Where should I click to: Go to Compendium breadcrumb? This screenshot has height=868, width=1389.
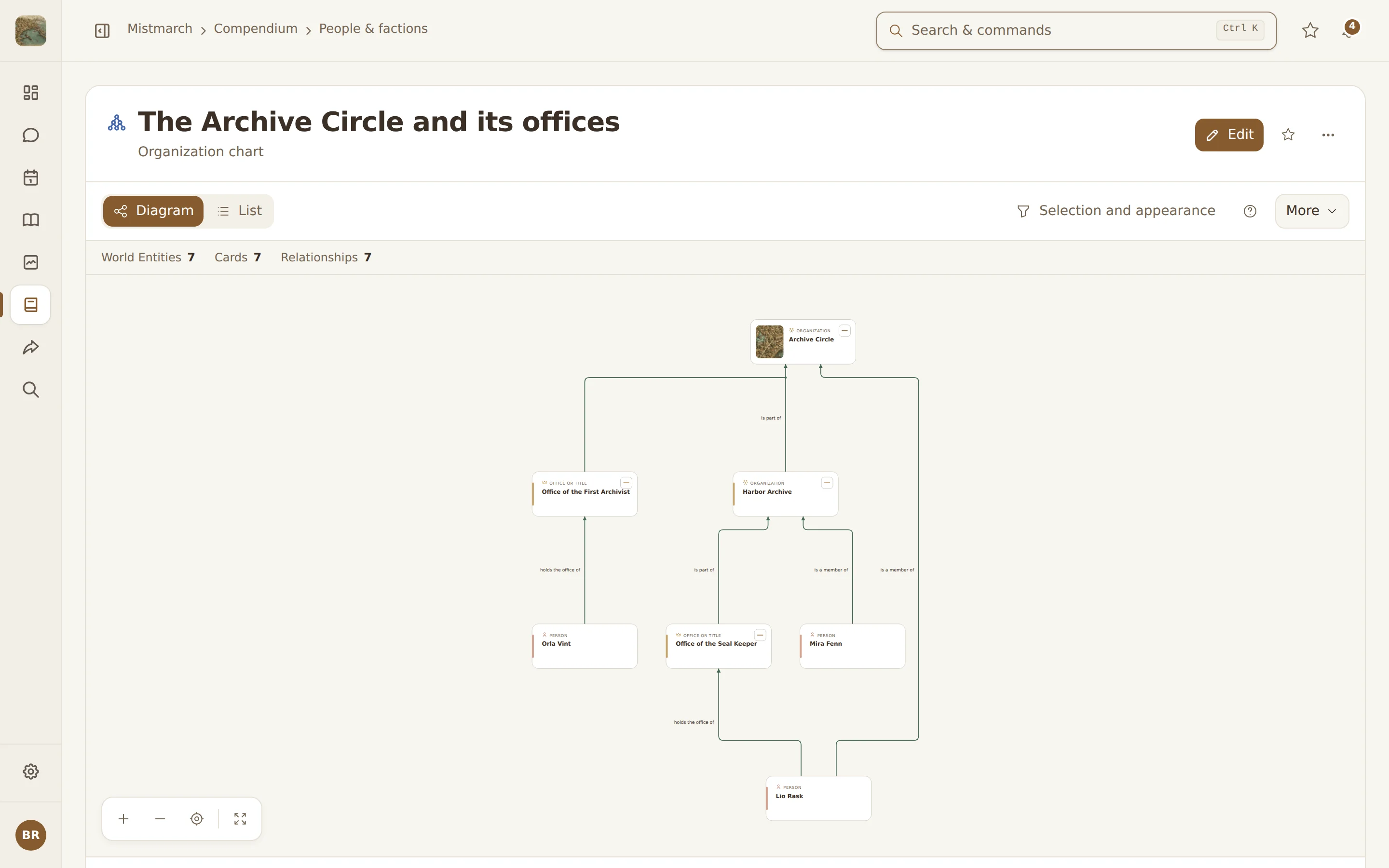(256, 29)
